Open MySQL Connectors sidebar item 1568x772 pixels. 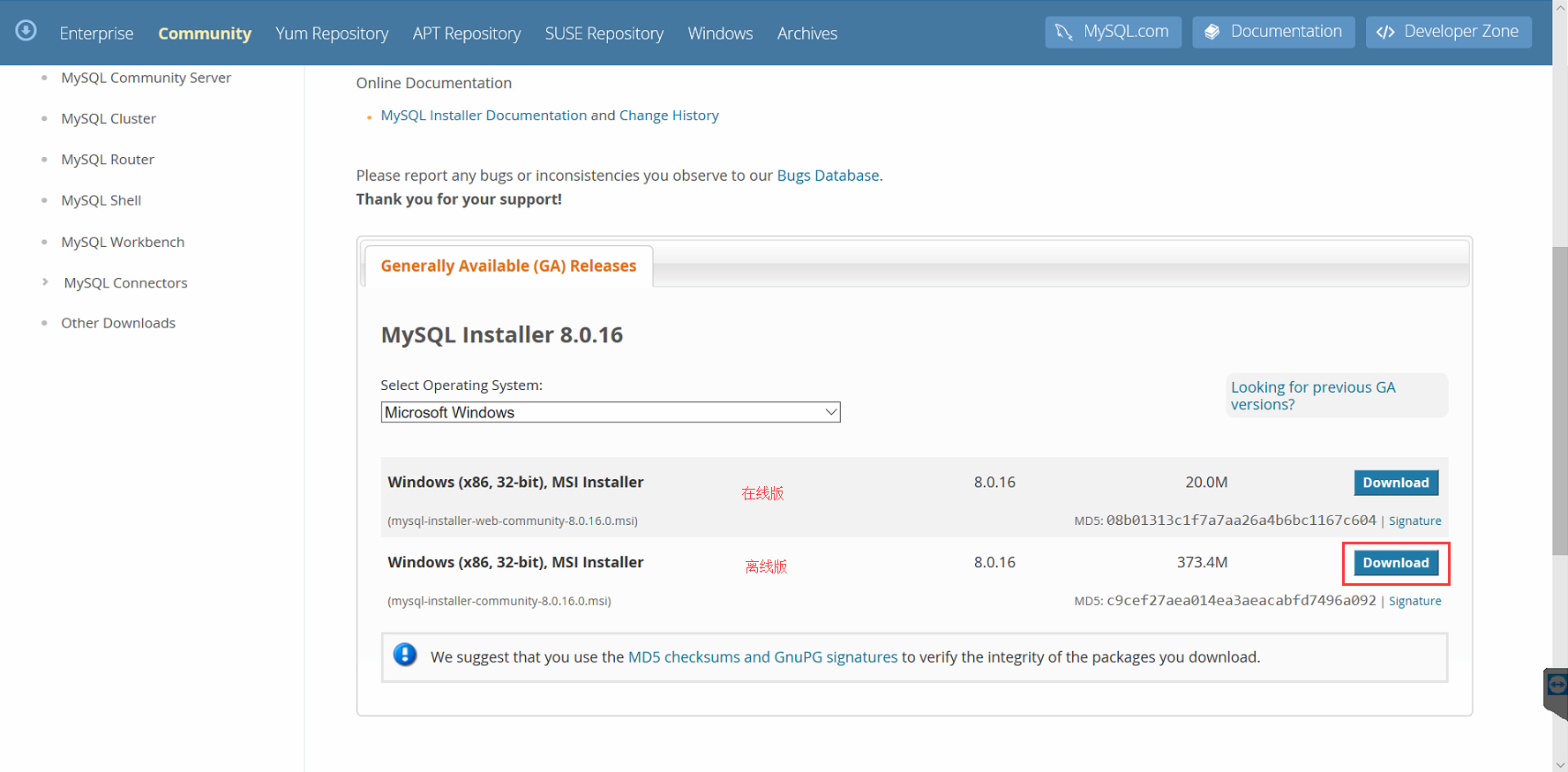point(125,282)
